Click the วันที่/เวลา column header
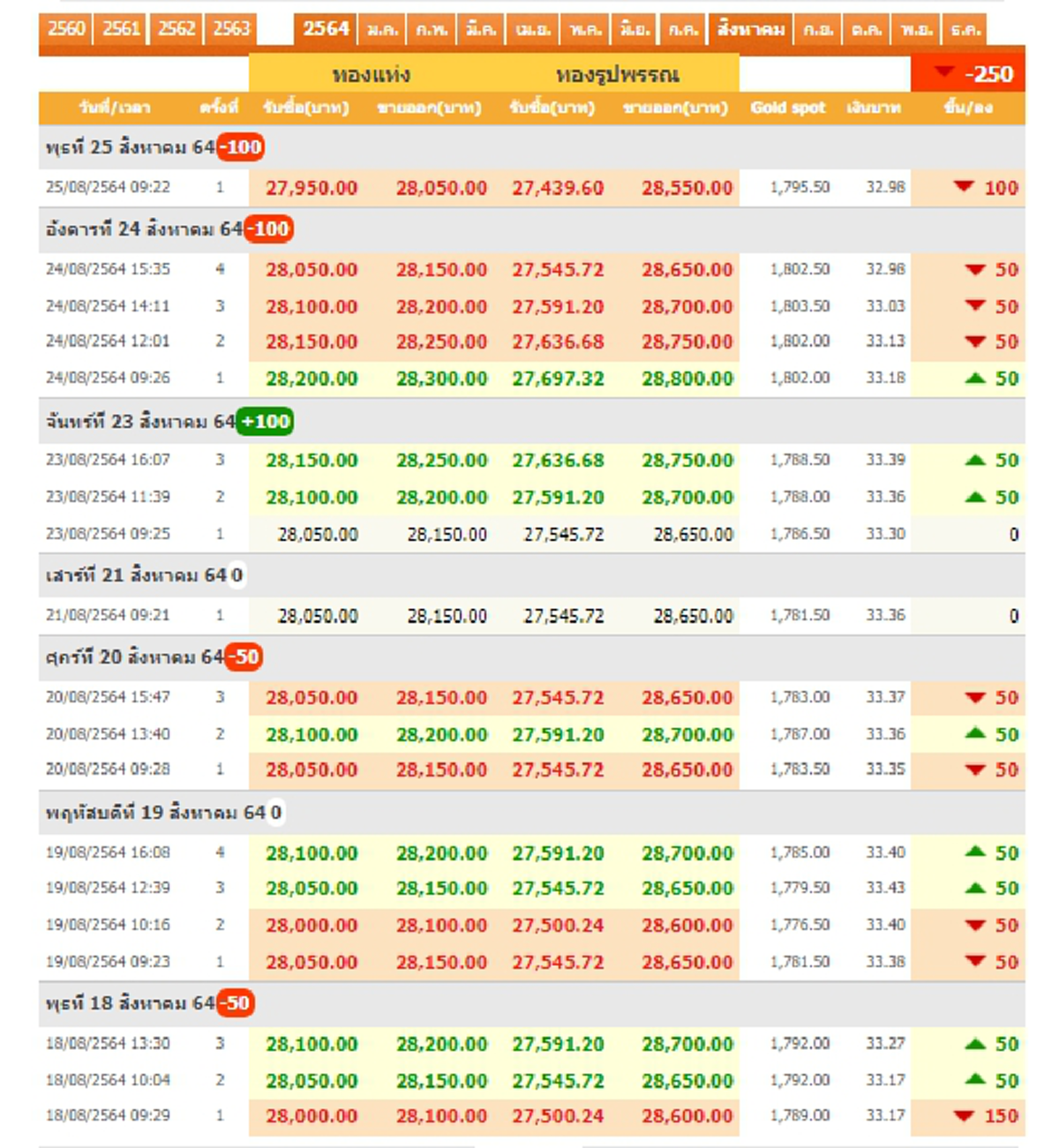1059x1148 pixels. pyautogui.click(x=115, y=108)
